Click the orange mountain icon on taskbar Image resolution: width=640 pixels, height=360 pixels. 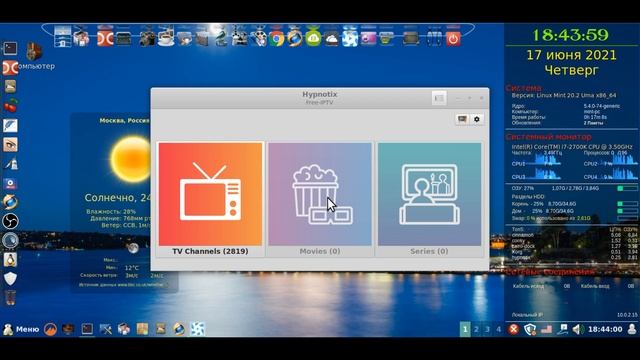click(x=50, y=329)
